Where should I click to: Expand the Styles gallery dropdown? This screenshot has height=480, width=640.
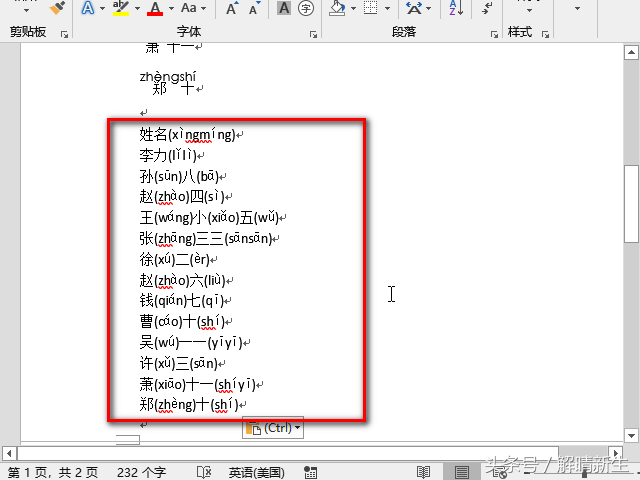click(529, 10)
